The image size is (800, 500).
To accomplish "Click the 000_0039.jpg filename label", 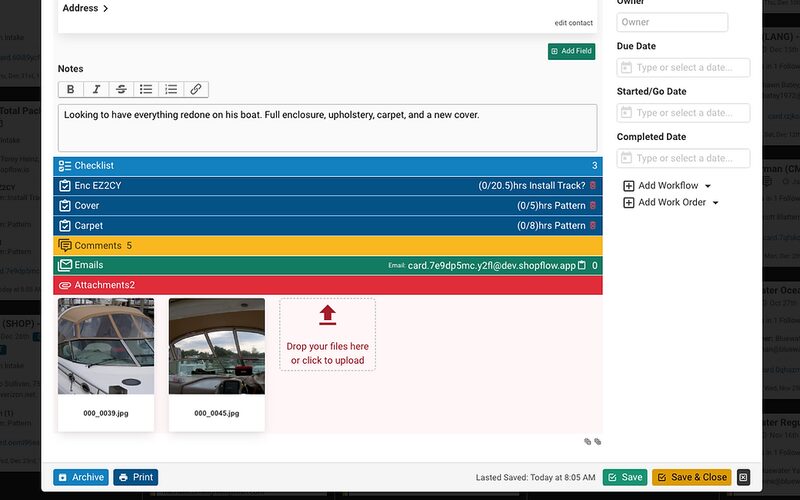I will [106, 413].
